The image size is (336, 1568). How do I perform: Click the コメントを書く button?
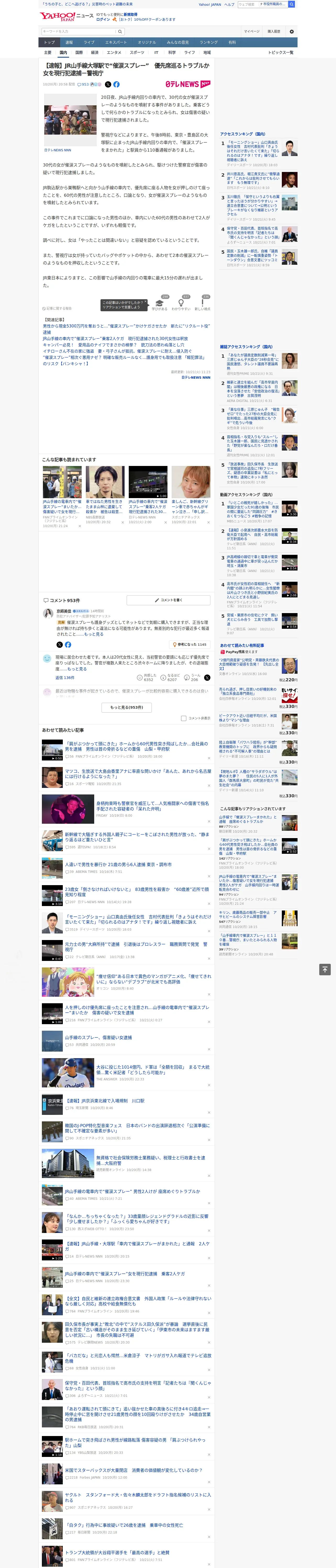pos(168,600)
